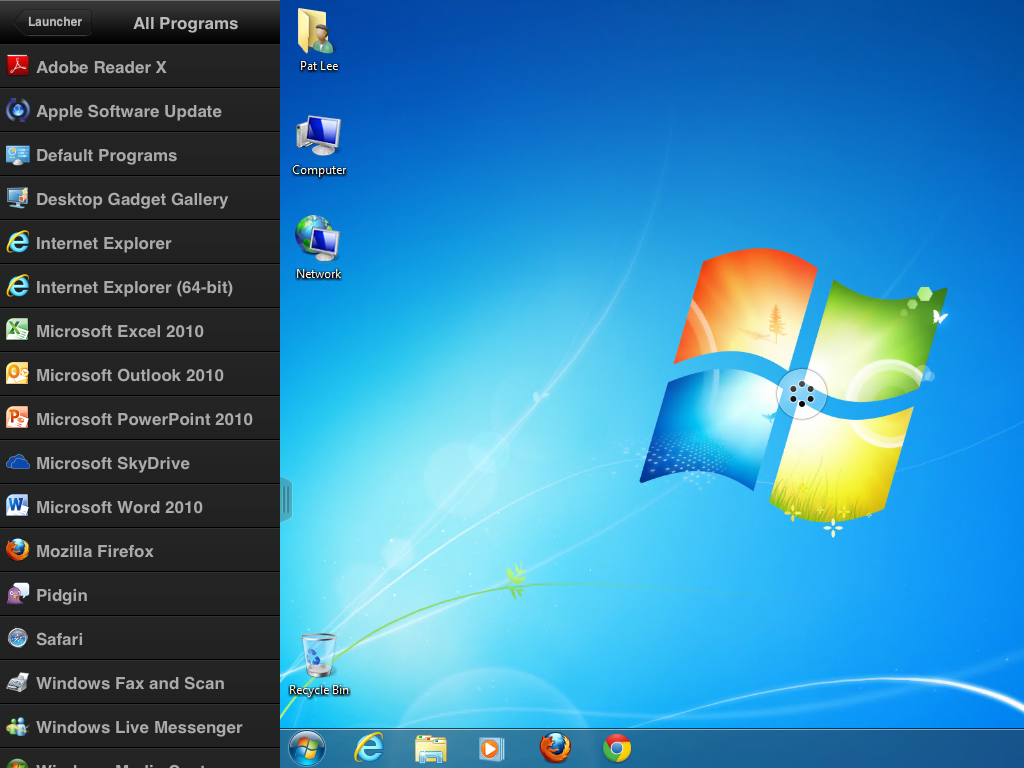Screen dimensions: 1024x768
Task: Click the Launcher back button
Action: pos(53,22)
